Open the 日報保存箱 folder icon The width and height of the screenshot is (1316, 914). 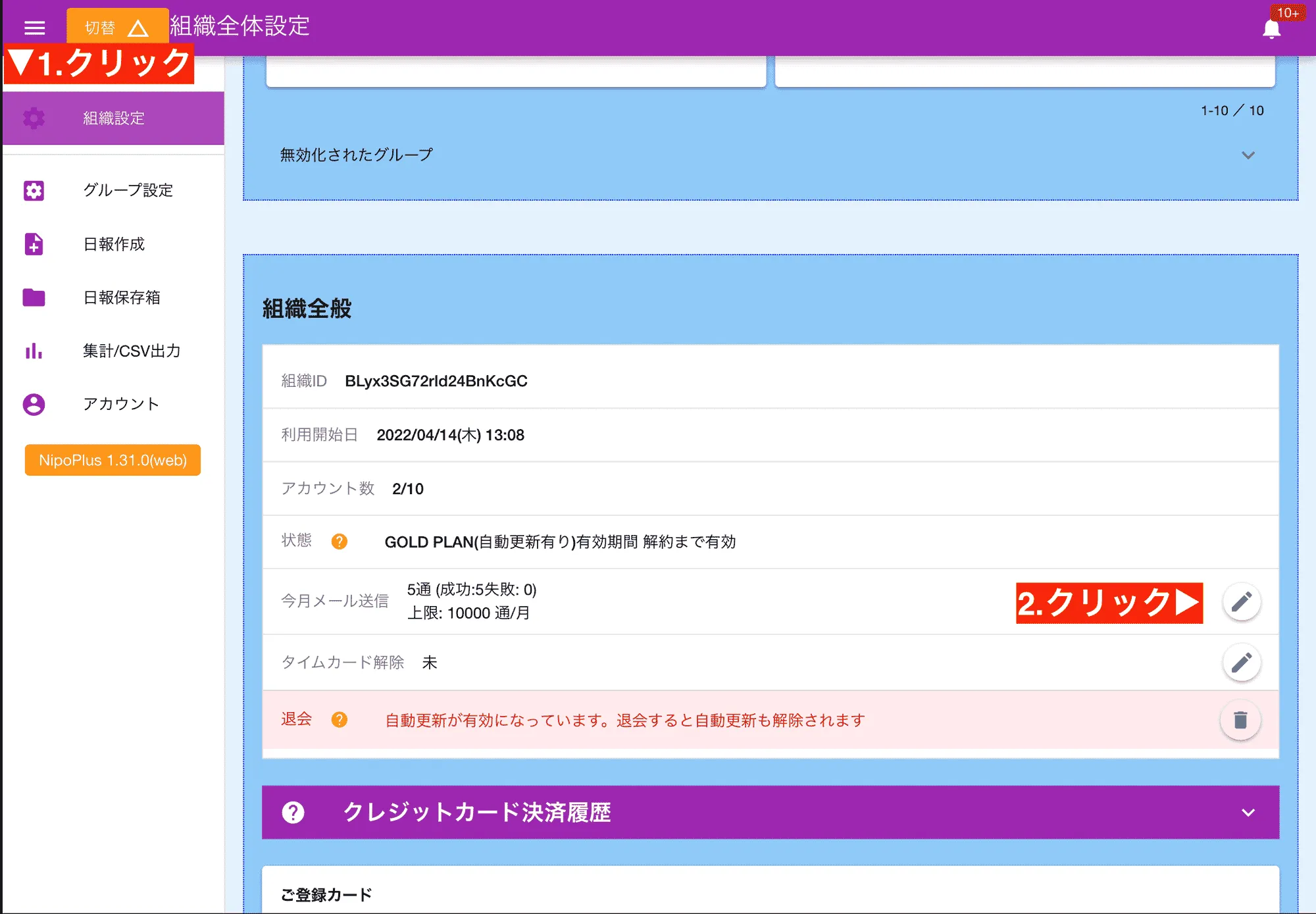[33, 297]
